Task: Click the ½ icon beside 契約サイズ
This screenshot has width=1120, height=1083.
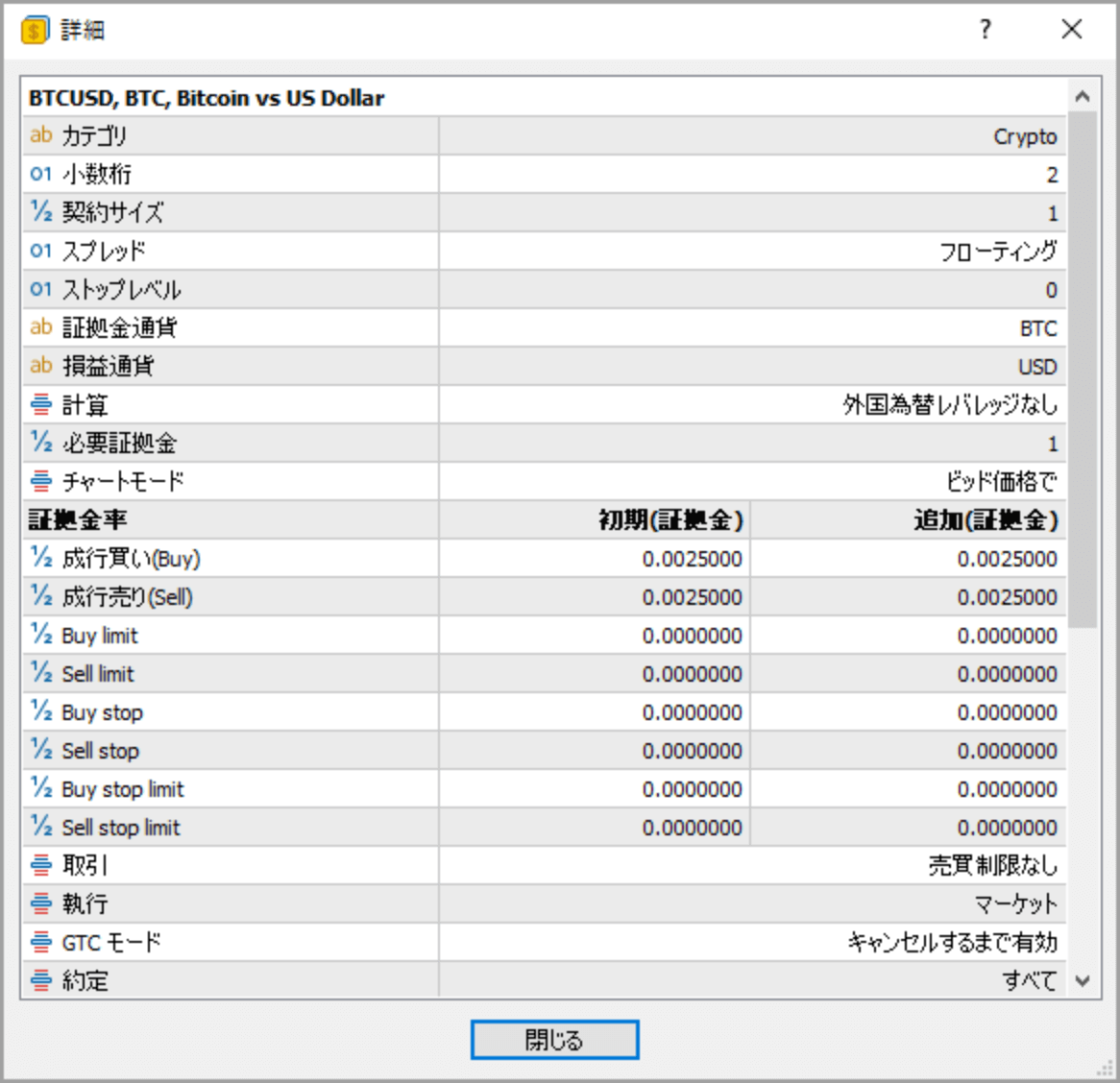Action: 40,211
